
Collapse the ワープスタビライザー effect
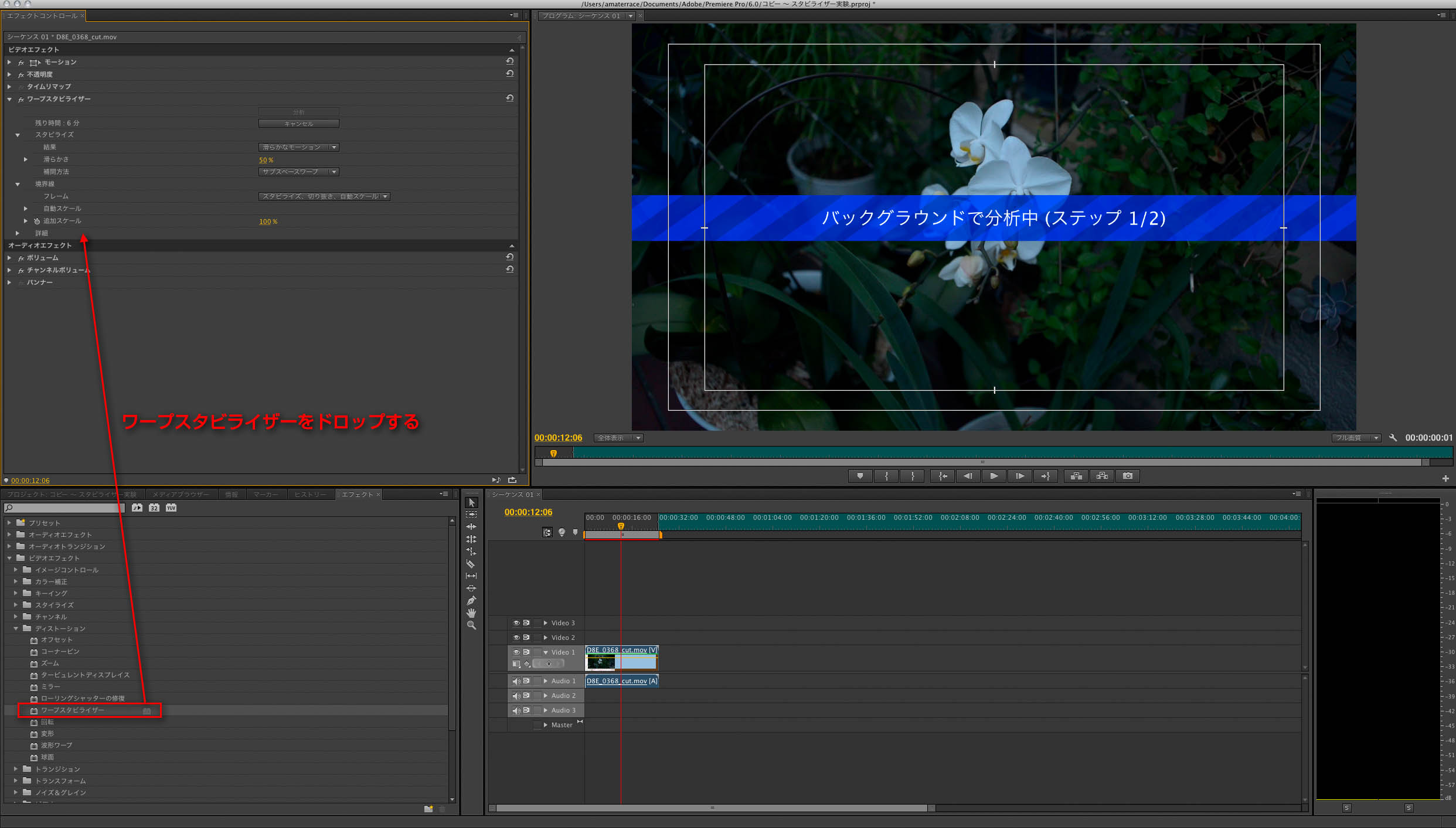9,99
